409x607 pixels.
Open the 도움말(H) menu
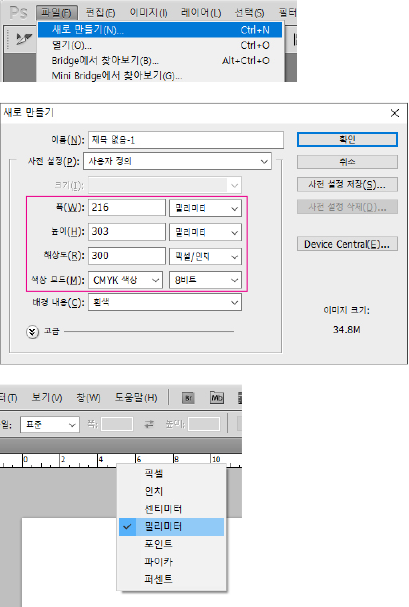(136, 398)
